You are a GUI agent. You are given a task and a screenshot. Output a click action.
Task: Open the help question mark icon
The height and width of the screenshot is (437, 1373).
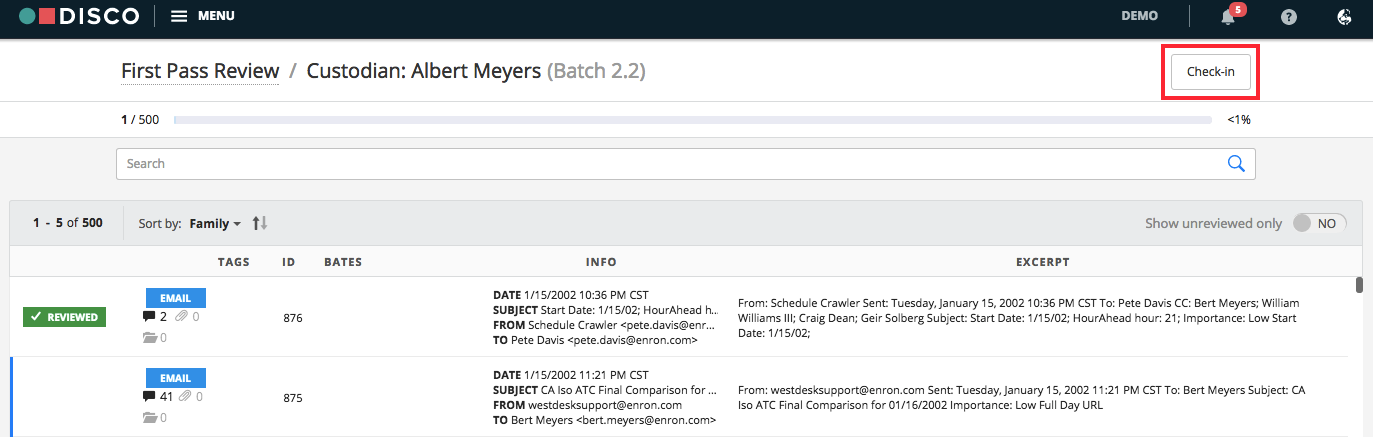[1289, 16]
